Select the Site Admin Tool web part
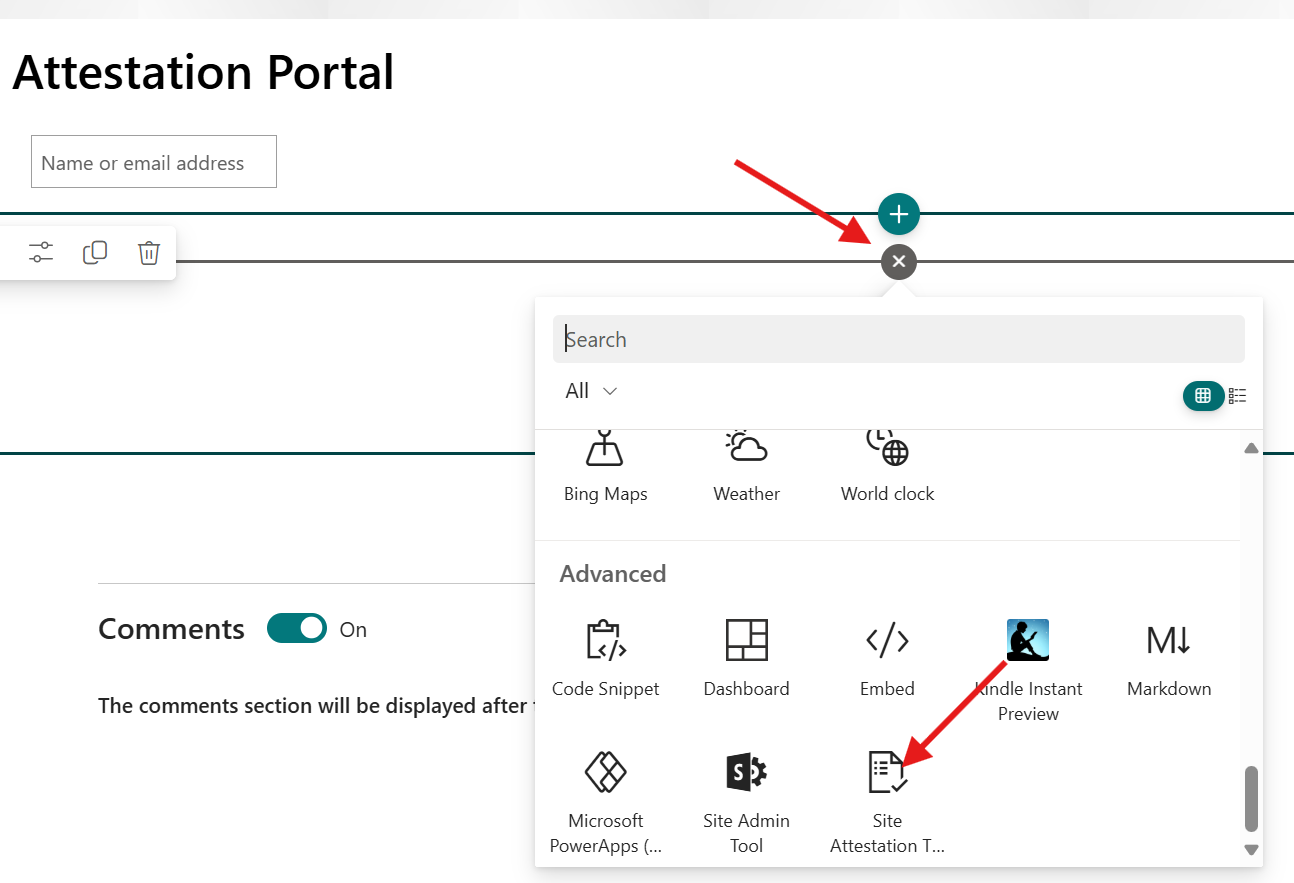 click(746, 802)
